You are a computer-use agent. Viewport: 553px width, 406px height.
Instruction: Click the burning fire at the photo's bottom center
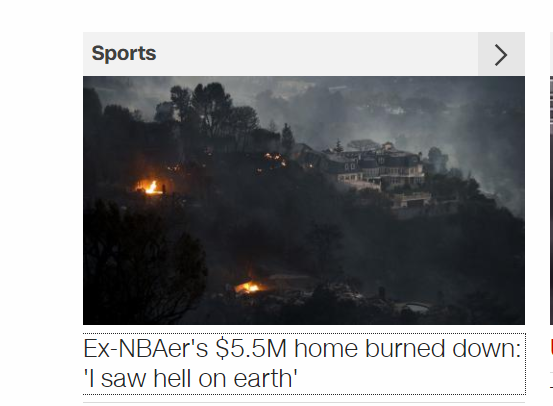(249, 287)
